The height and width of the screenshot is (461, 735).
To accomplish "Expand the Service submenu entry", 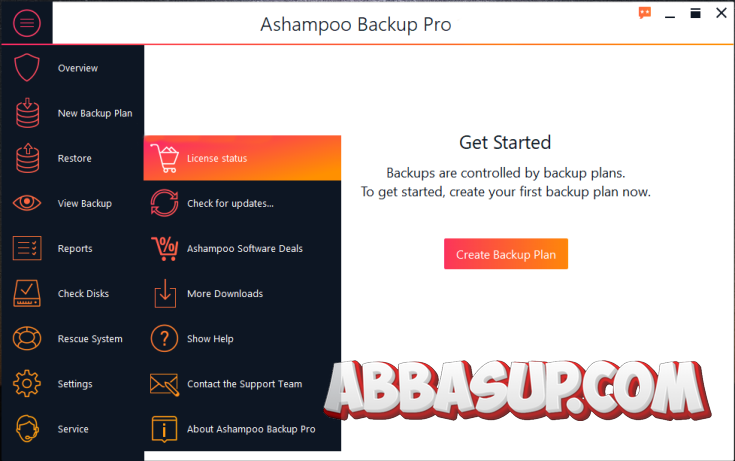I will tap(73, 429).
